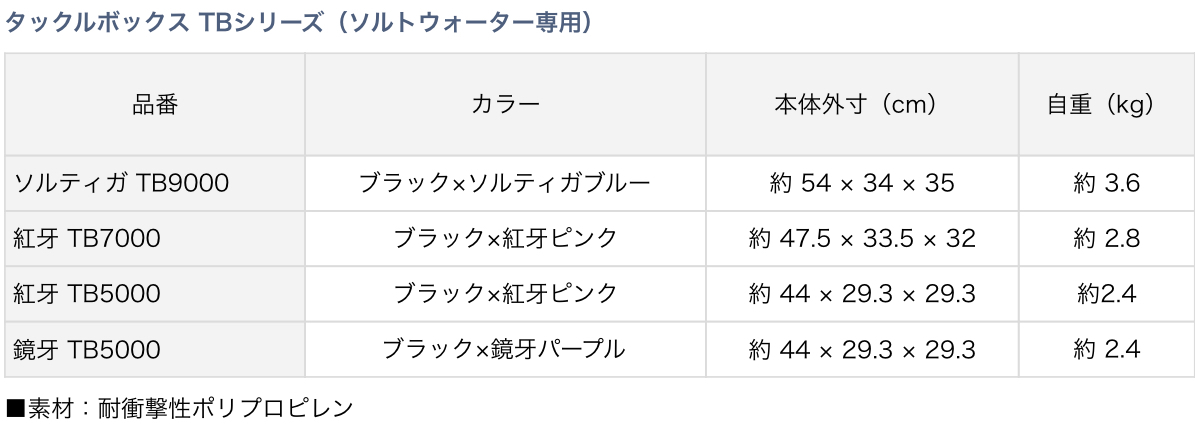Select the 紅牙 TB5000 product cell
The image size is (1195, 448).
(x=88, y=294)
